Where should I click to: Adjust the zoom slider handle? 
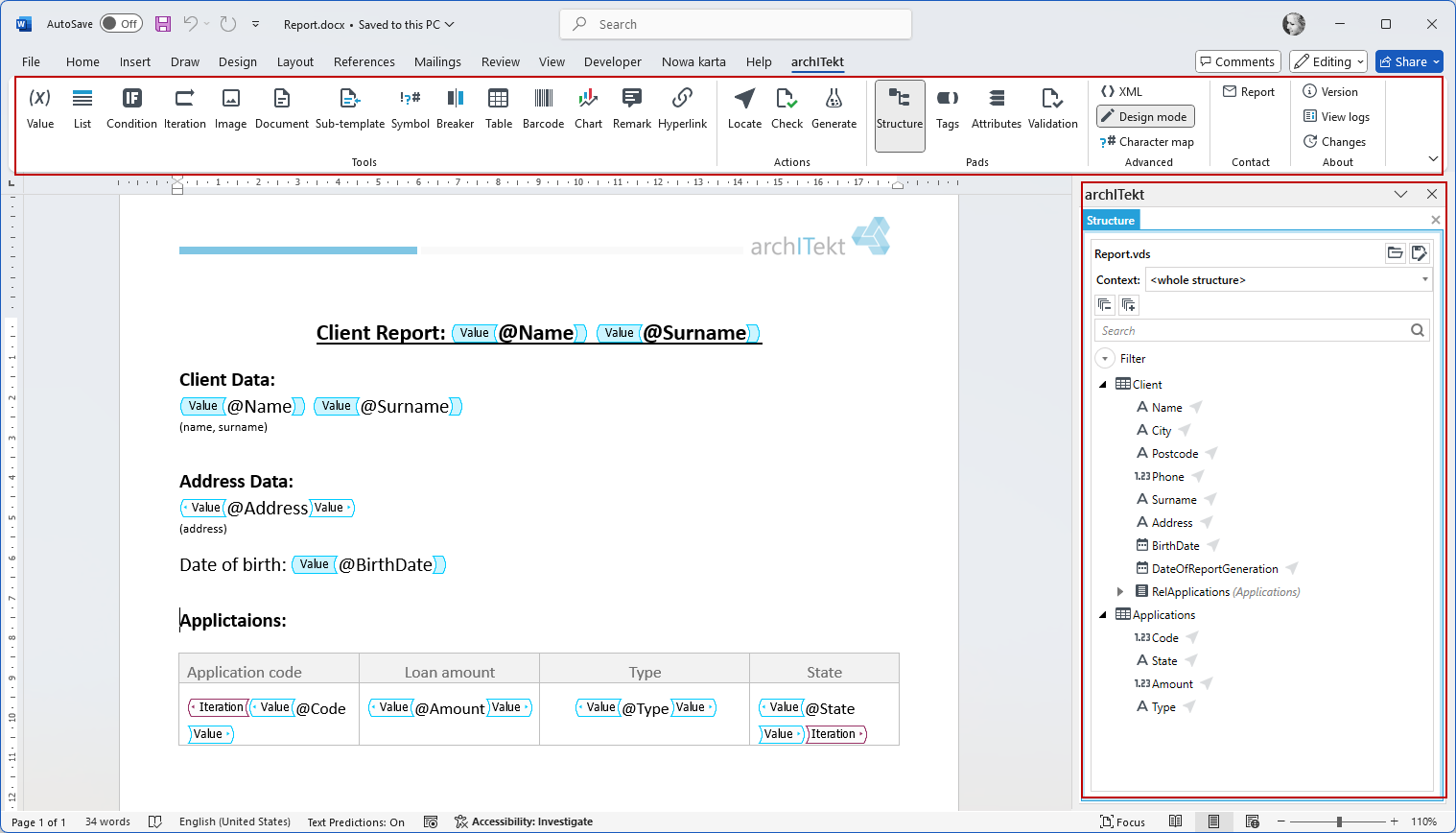tap(1339, 821)
